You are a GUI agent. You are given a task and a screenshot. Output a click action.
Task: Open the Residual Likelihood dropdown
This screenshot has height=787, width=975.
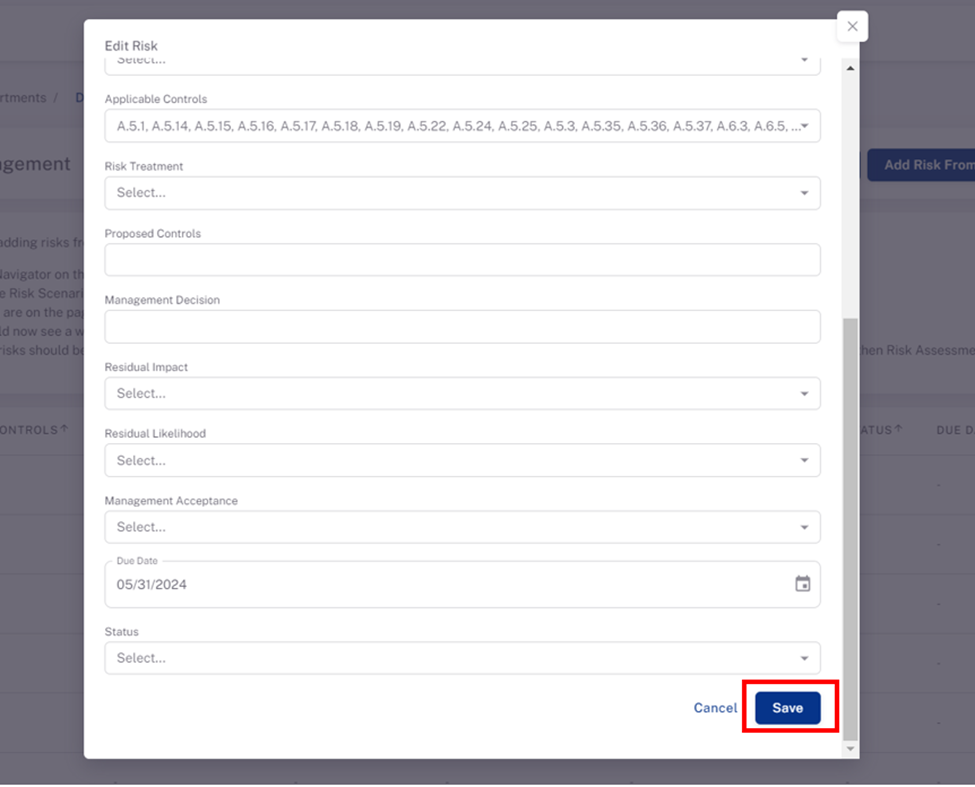coord(462,461)
